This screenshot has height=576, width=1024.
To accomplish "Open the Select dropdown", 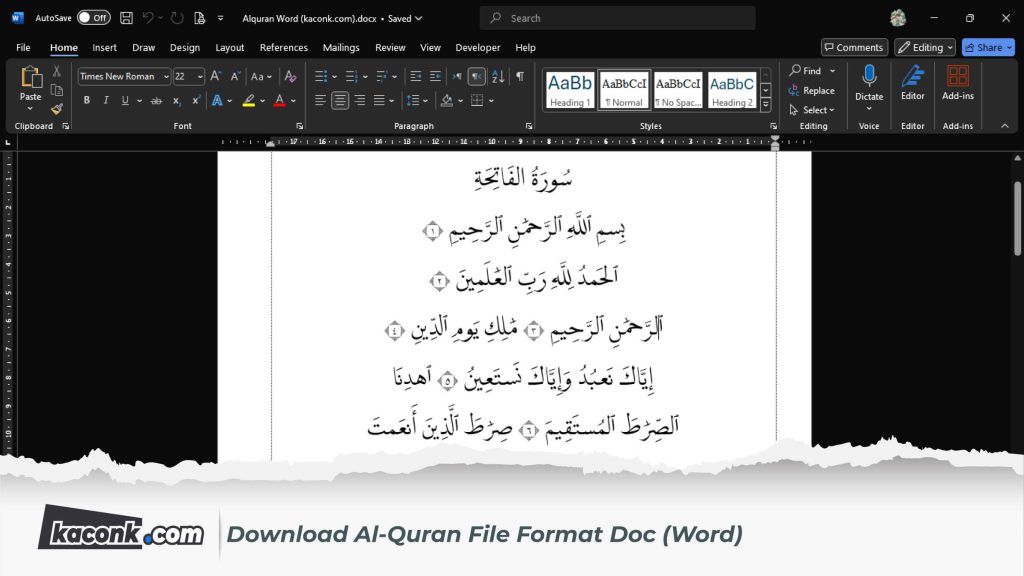I will 812,110.
